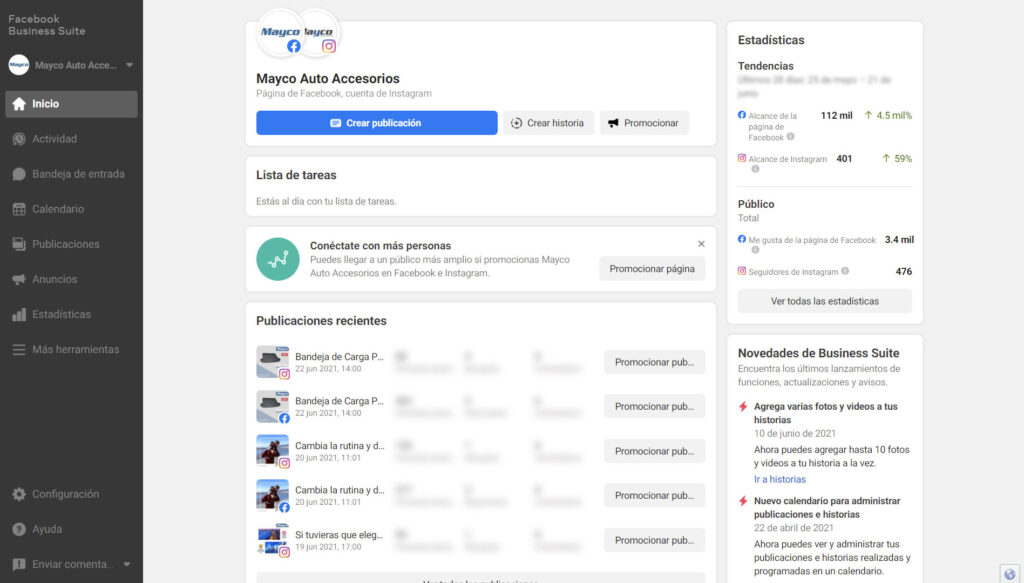Image resolution: width=1024 pixels, height=583 pixels.
Task: Open the Estadísticas bar chart icon
Action: coord(18,314)
